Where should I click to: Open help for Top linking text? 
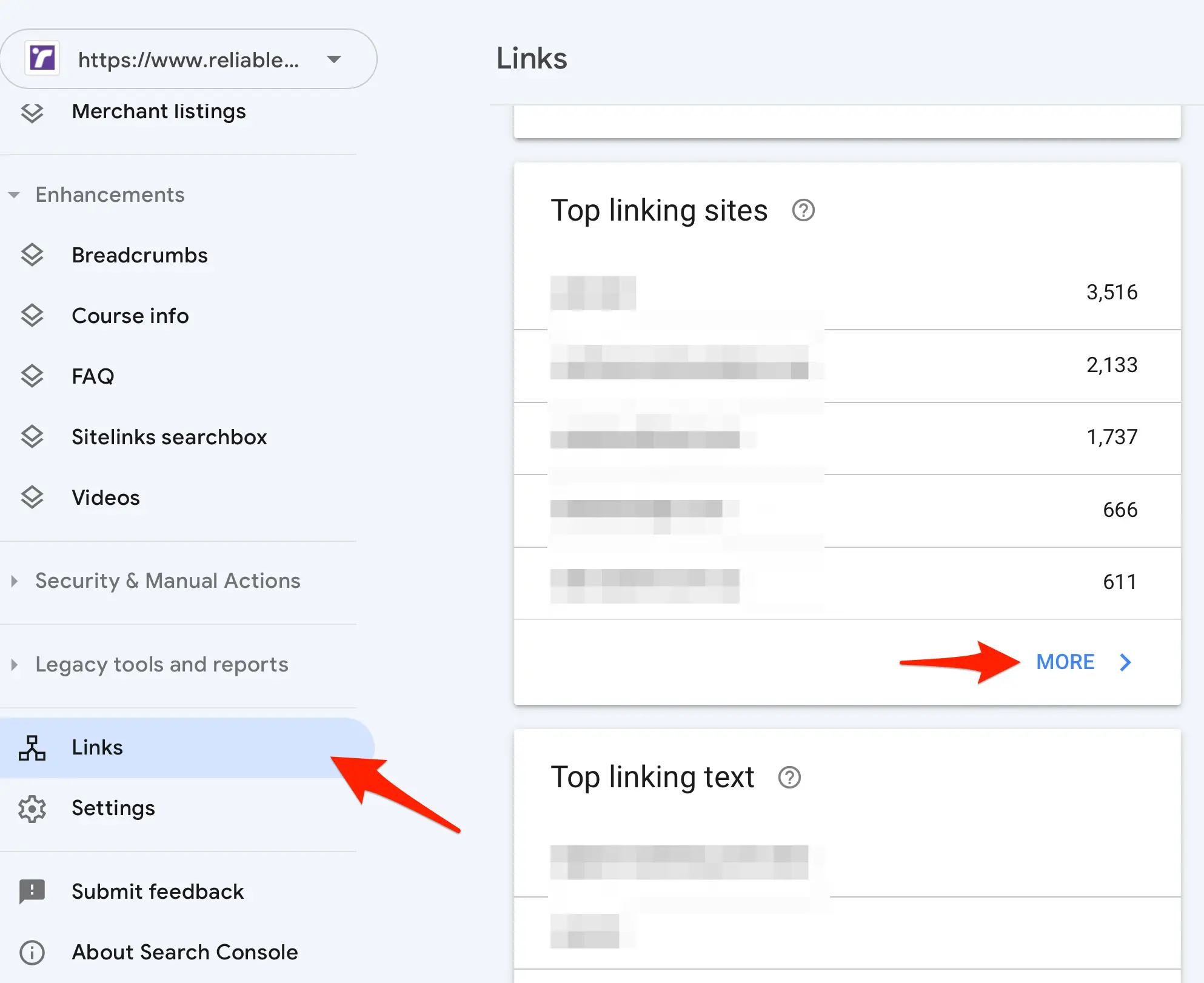click(789, 778)
